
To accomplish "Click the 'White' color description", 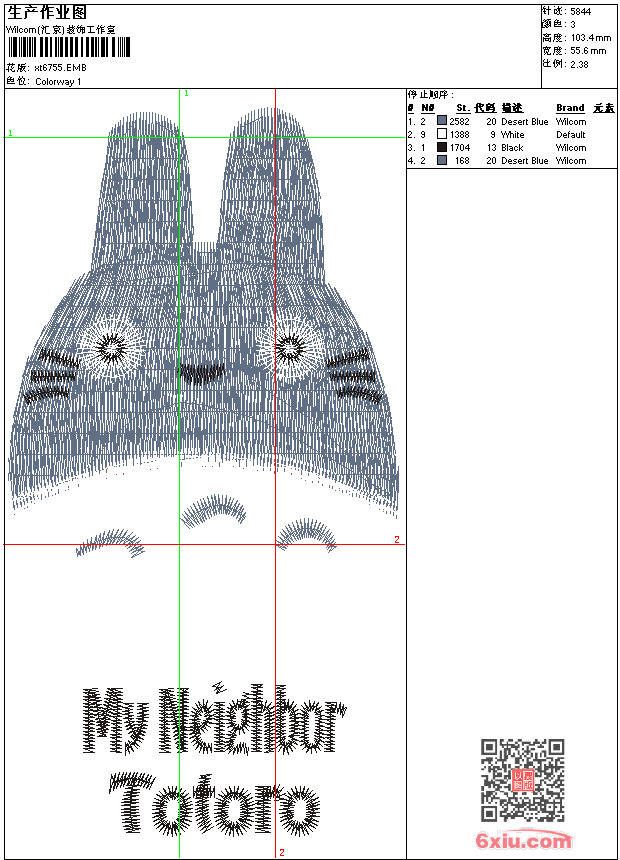I will click(x=512, y=134).
